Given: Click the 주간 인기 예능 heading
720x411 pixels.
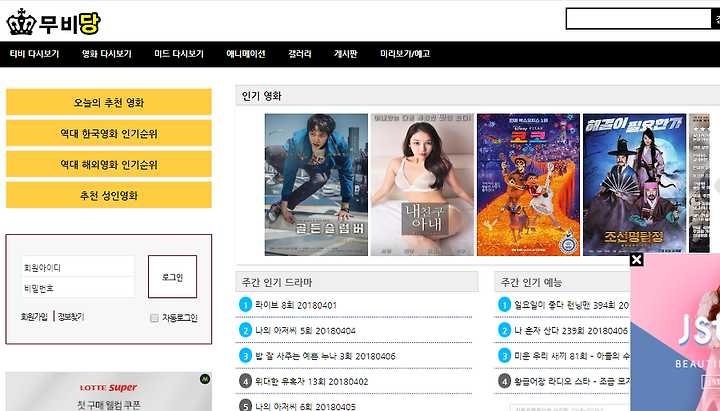Looking at the screenshot, I should [531, 282].
